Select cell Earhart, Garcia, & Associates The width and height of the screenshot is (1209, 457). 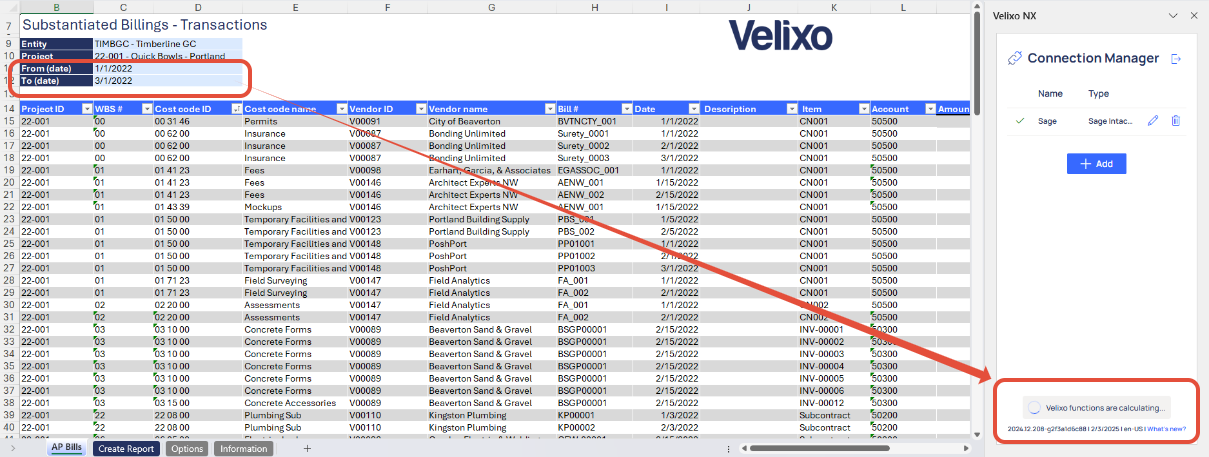click(490, 170)
